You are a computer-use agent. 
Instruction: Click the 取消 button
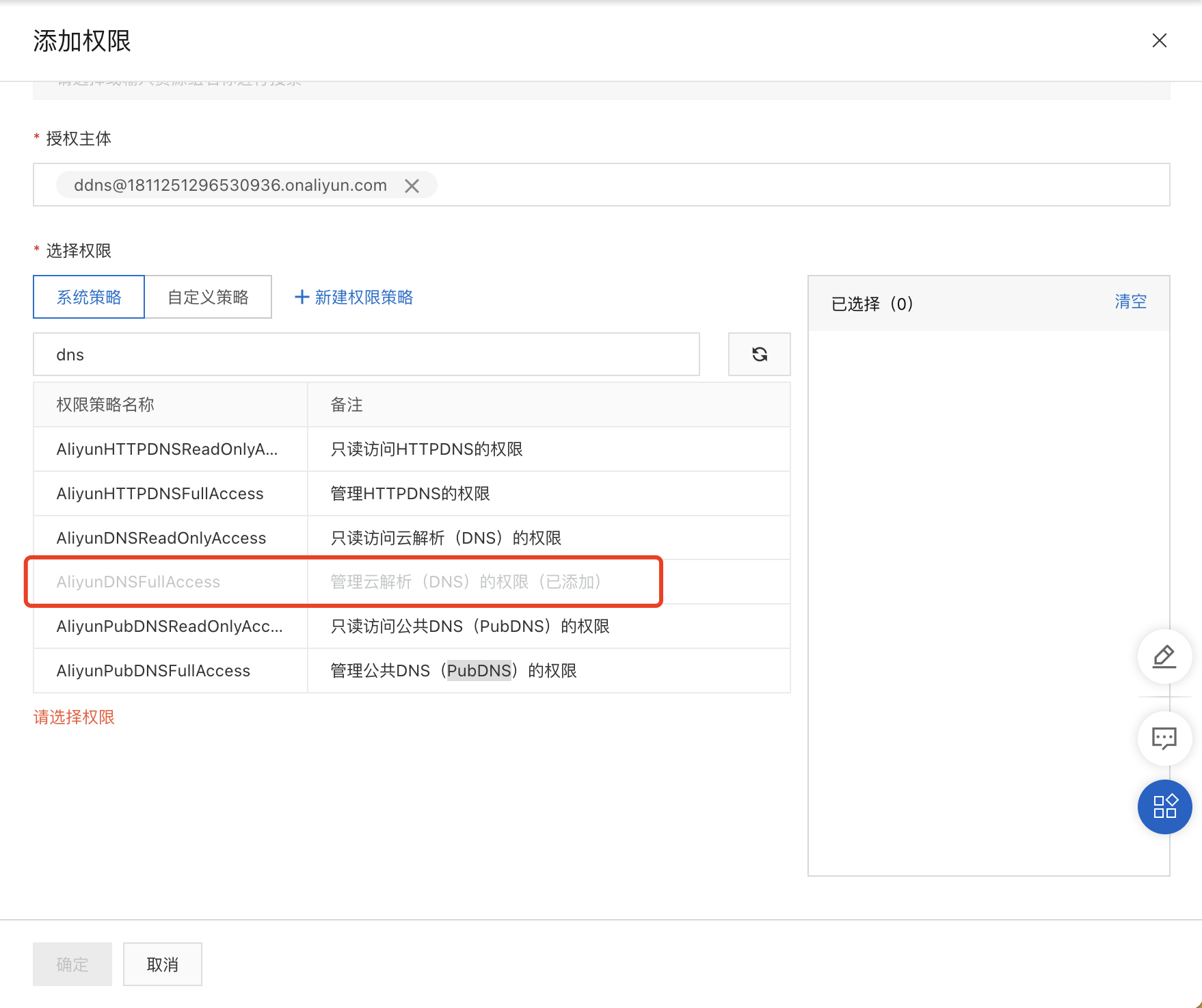pos(163,964)
